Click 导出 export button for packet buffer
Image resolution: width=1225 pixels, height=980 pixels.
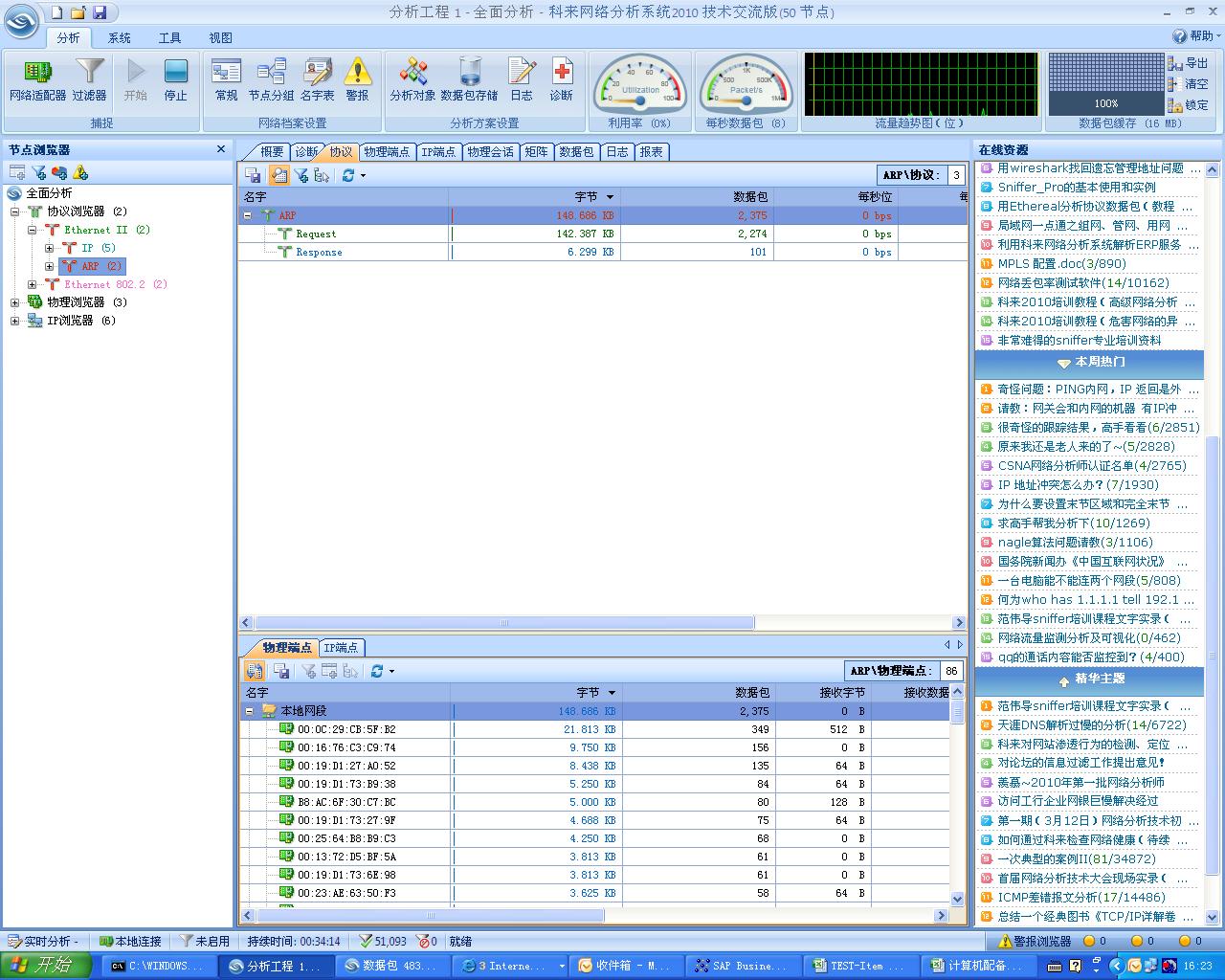pos(1188,63)
